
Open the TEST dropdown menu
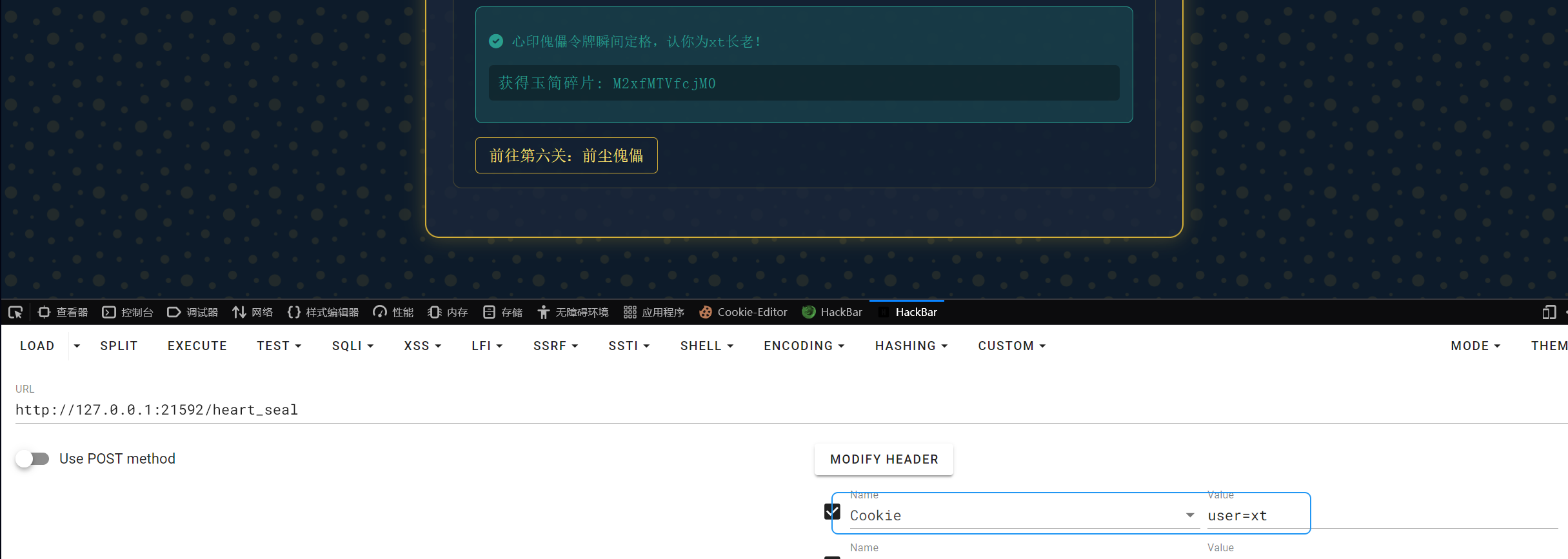click(x=279, y=346)
